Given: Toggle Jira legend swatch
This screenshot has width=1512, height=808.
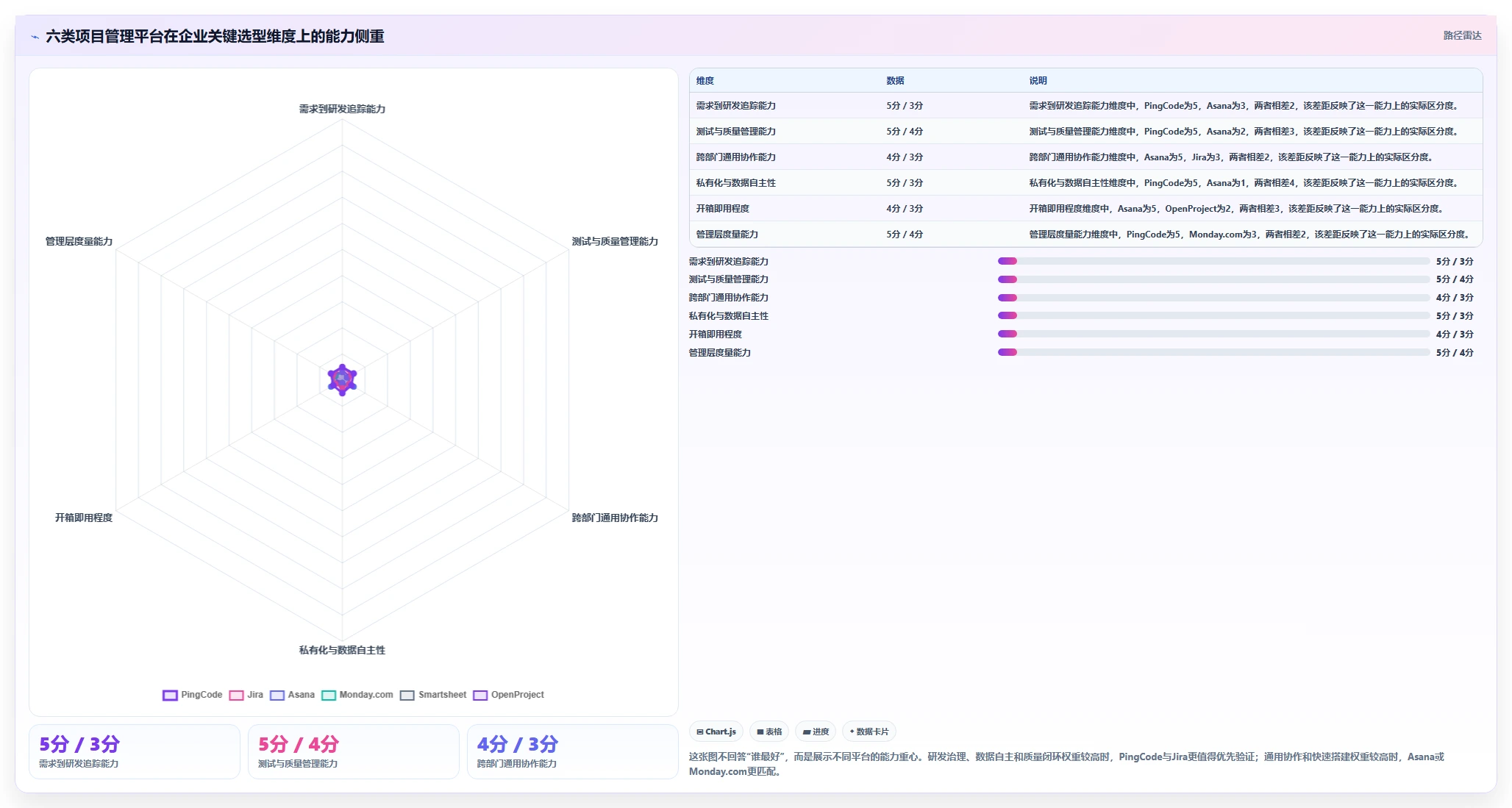Looking at the screenshot, I should click(236, 695).
